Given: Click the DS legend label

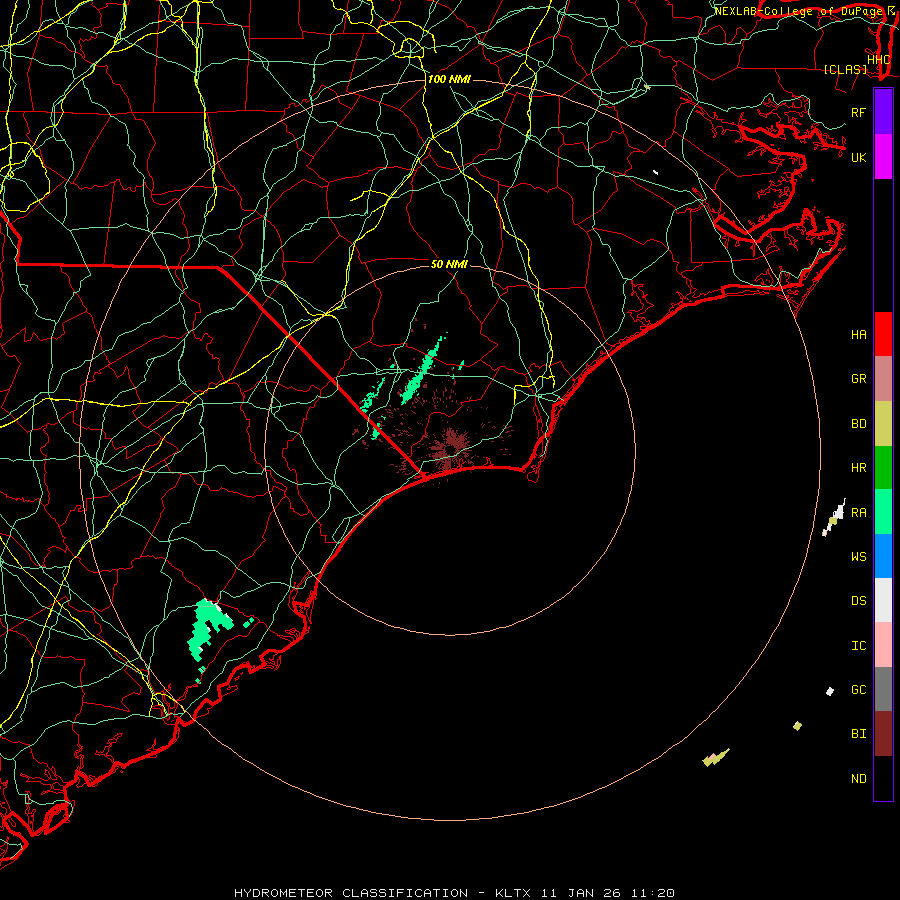Looking at the screenshot, I should tap(859, 601).
